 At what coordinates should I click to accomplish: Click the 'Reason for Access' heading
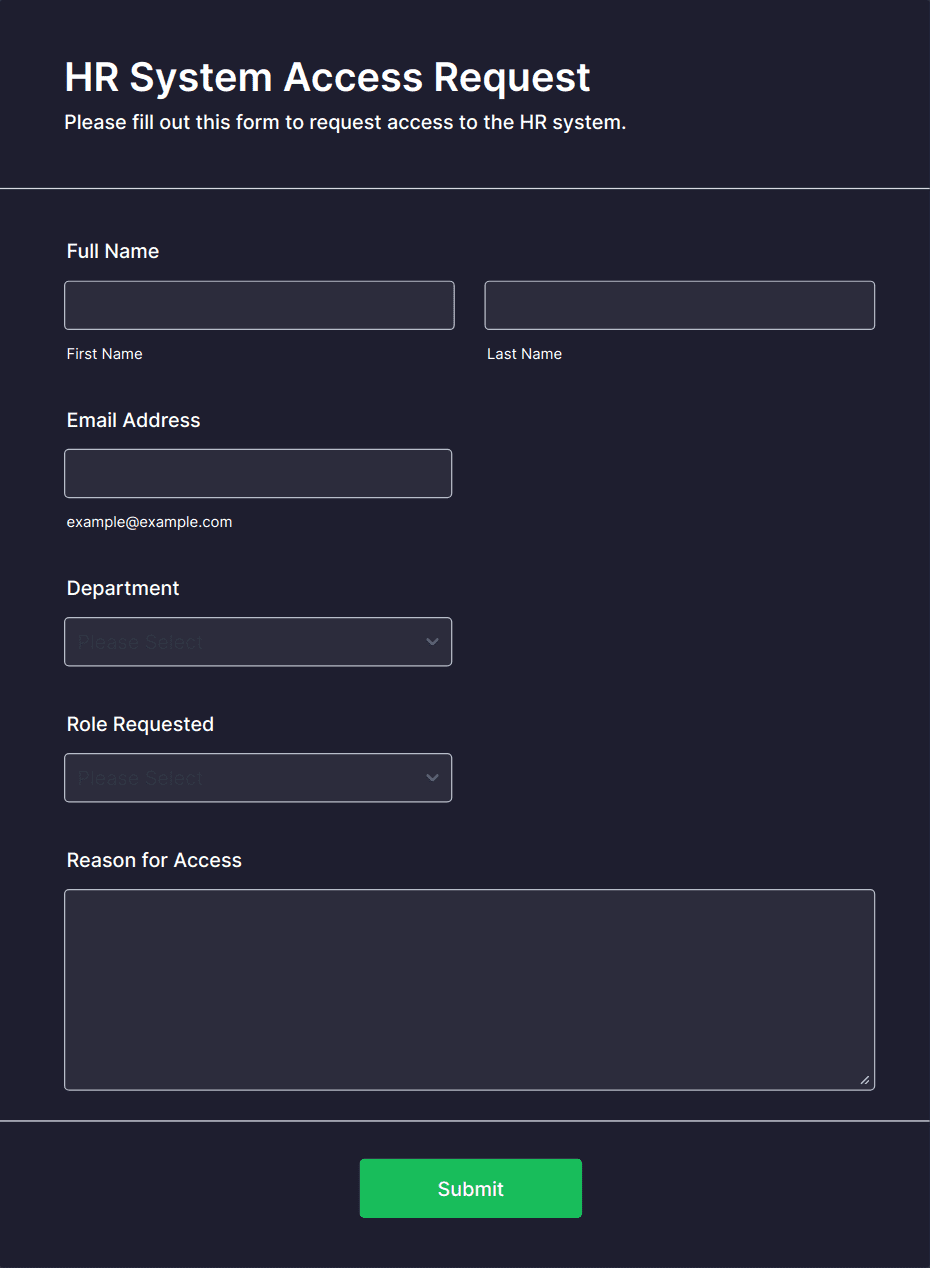(153, 860)
